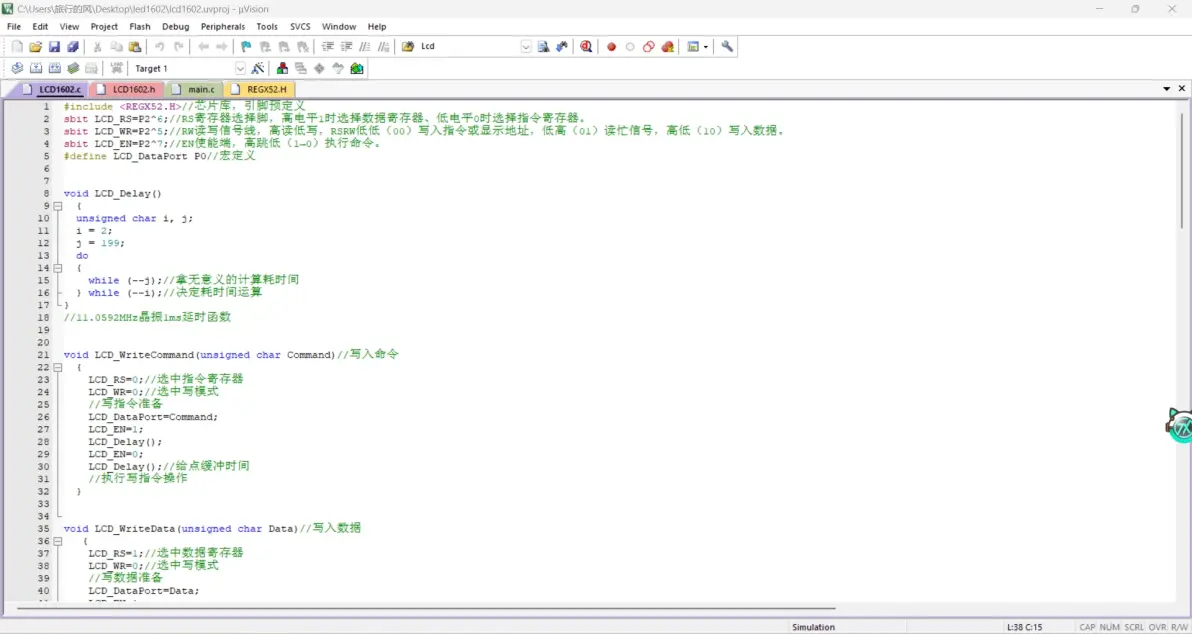1192x634 pixels.
Task: Open the Flash menu
Action: [x=140, y=27]
